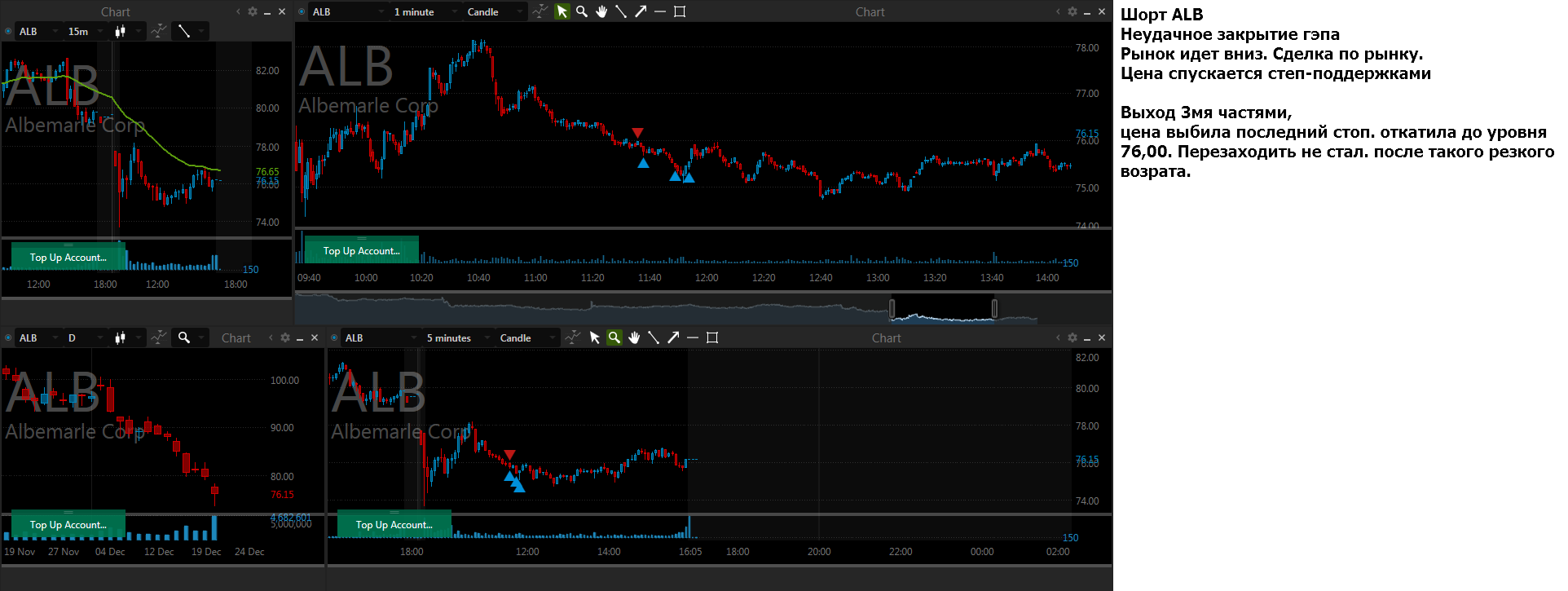Open indicators icon in the 1 minute chart toolbar
Screen dimensions: 1568x591
click(x=540, y=11)
